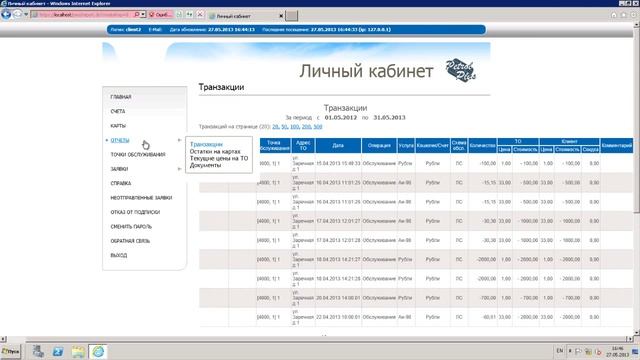Open the Заявки menu item
Viewport: 640px width, 360px height.
119,169
